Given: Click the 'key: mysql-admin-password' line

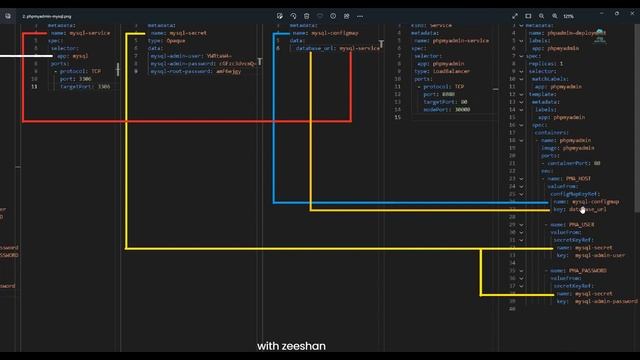Looking at the screenshot, I should pos(597,302).
